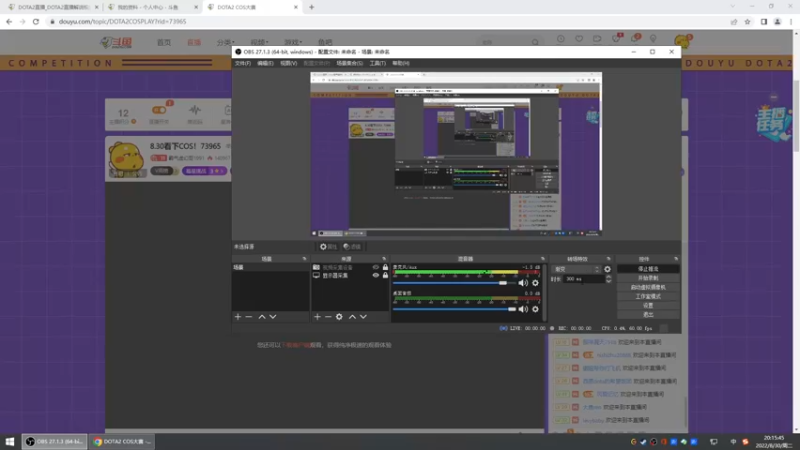
Task: Focus the Chrome address bar
Action: coord(388,21)
